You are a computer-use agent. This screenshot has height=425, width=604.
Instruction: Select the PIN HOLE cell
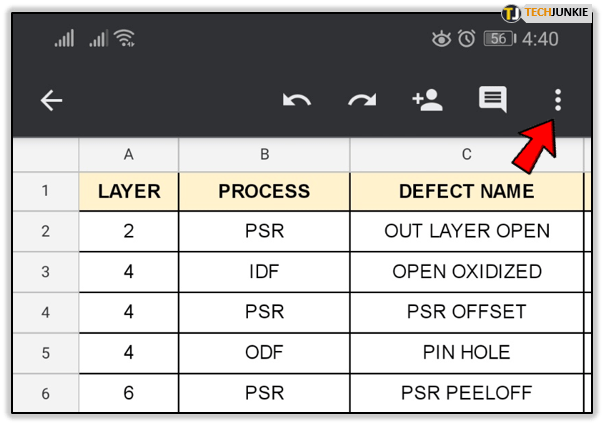point(466,352)
